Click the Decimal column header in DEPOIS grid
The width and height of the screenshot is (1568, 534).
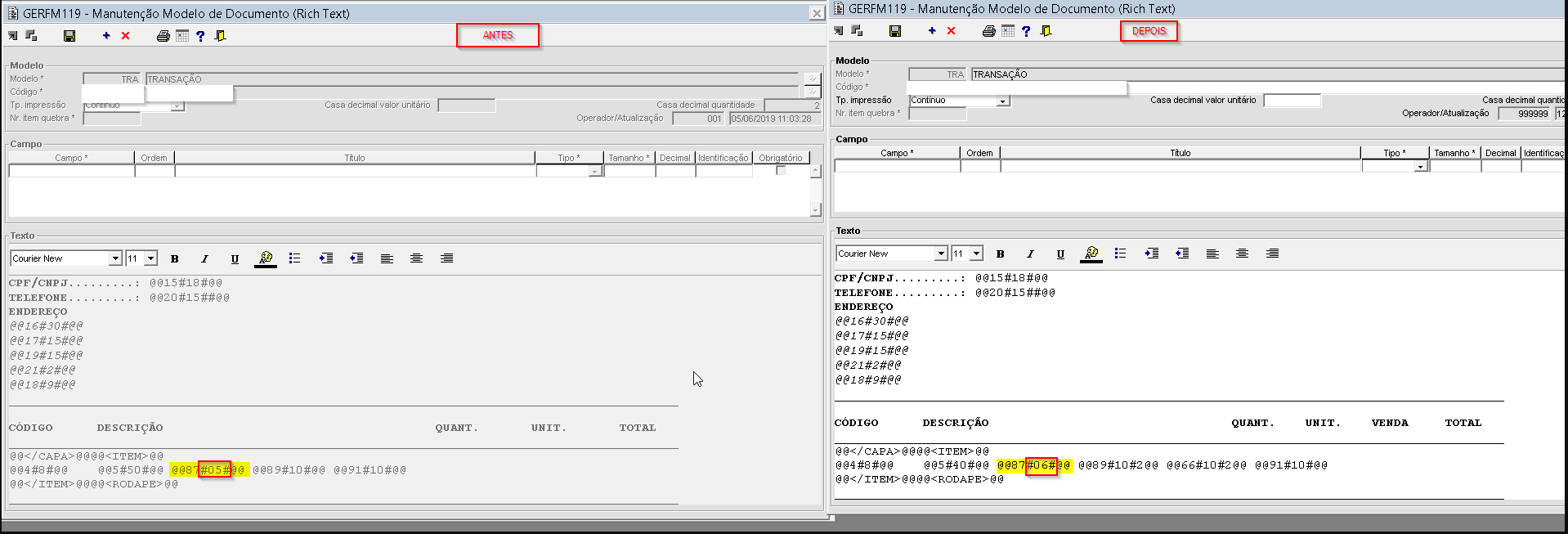pyautogui.click(x=1501, y=153)
